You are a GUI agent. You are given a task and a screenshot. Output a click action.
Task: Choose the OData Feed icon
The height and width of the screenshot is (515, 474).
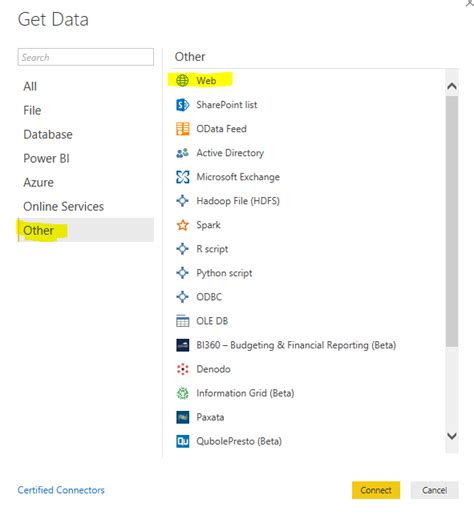tap(182, 129)
